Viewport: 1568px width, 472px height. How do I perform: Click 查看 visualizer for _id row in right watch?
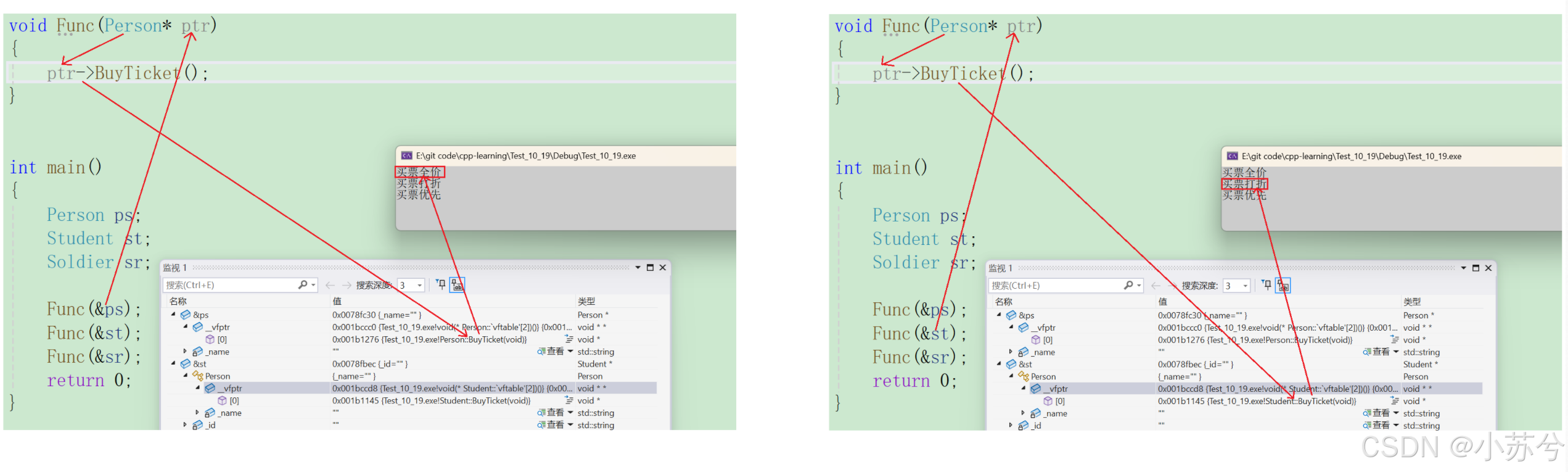coord(1376,425)
